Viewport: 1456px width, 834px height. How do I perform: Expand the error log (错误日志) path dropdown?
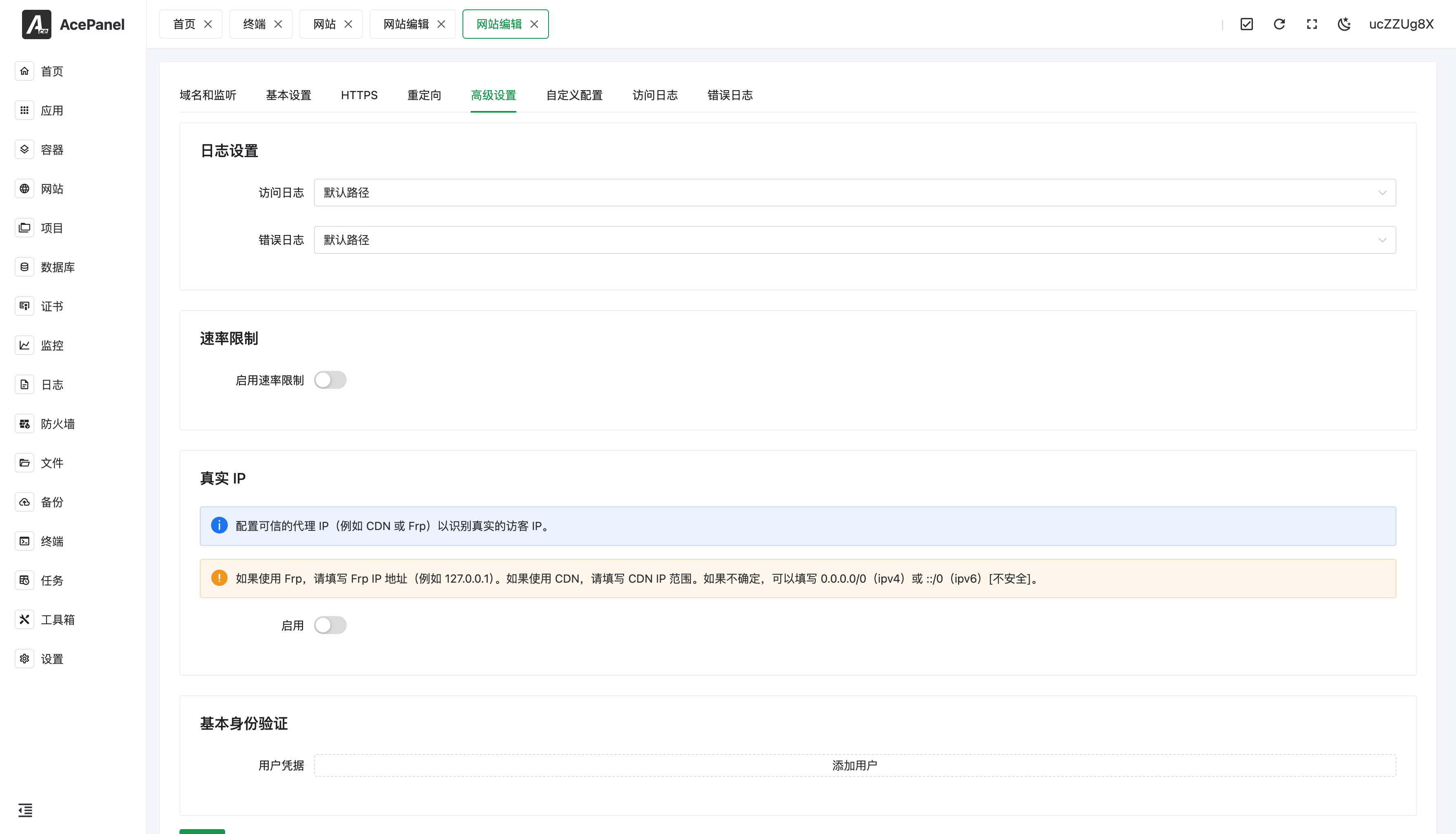854,240
